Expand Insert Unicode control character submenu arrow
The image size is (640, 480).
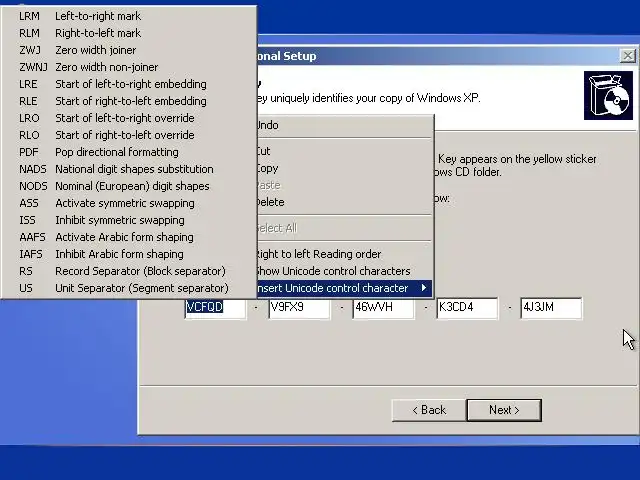[424, 288]
